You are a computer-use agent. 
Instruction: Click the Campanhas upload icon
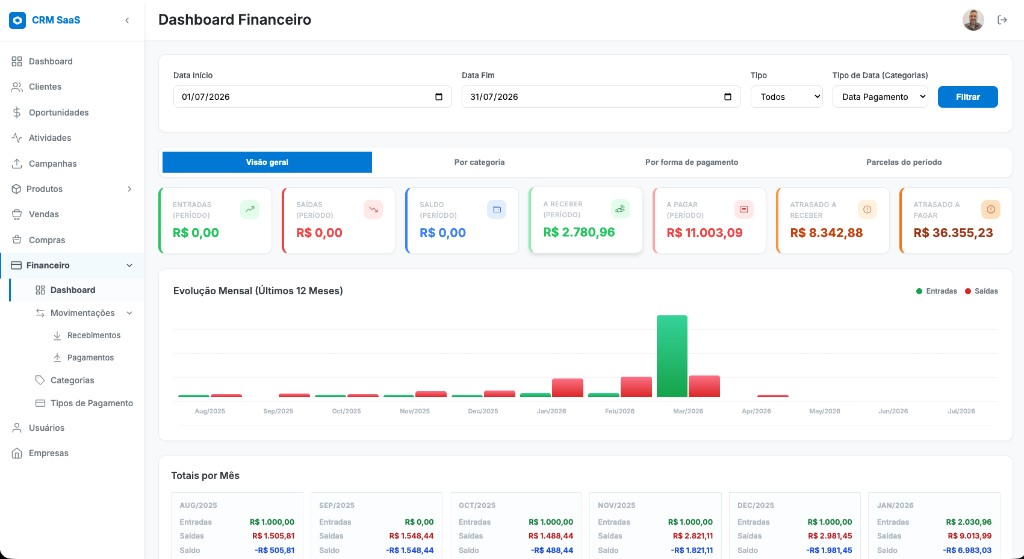[17, 163]
